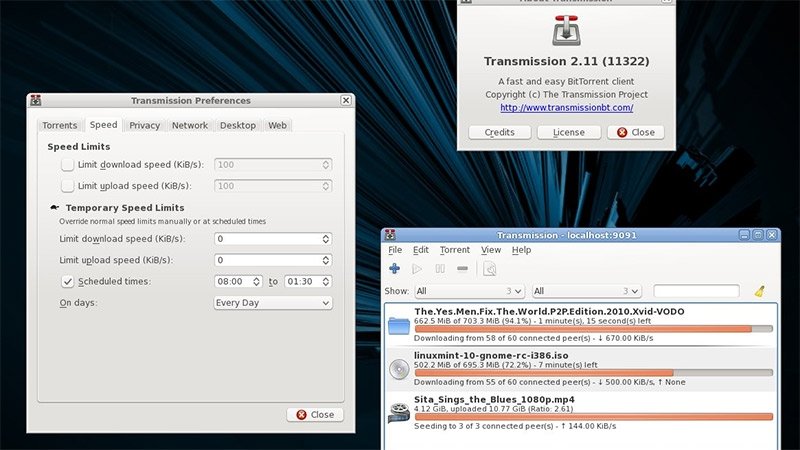
Task: Close the About Transmission dialog with Close button
Action: (x=636, y=133)
